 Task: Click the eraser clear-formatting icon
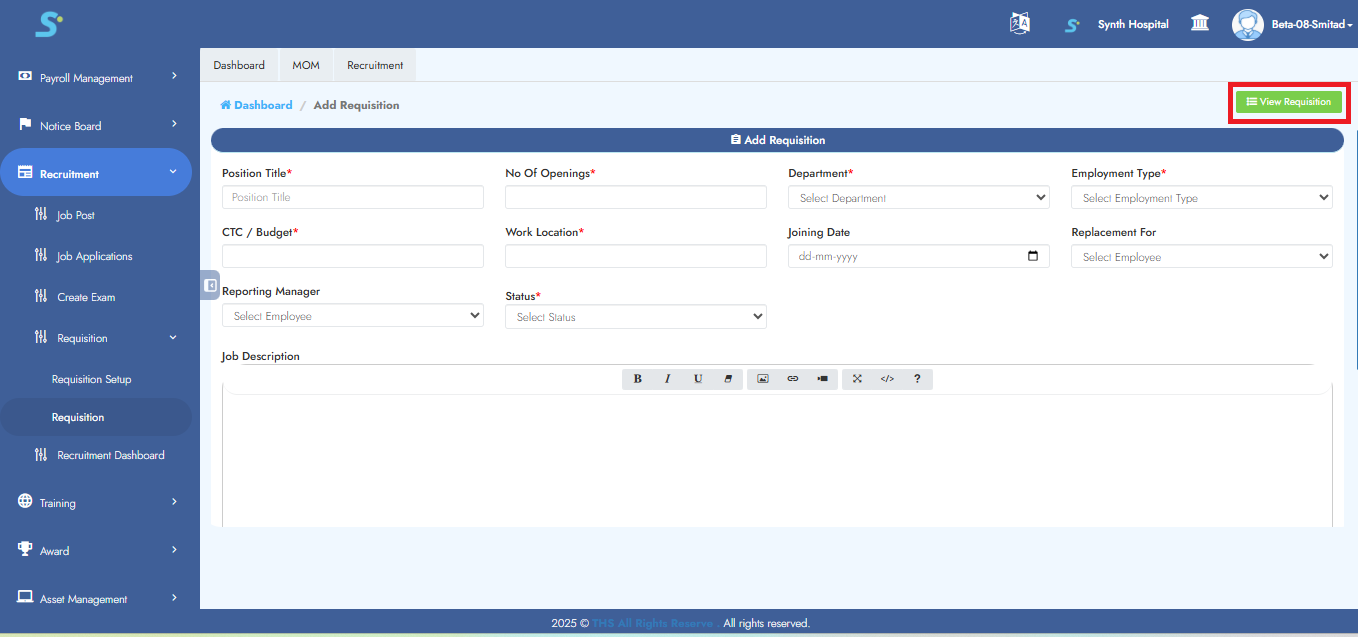(x=728, y=379)
